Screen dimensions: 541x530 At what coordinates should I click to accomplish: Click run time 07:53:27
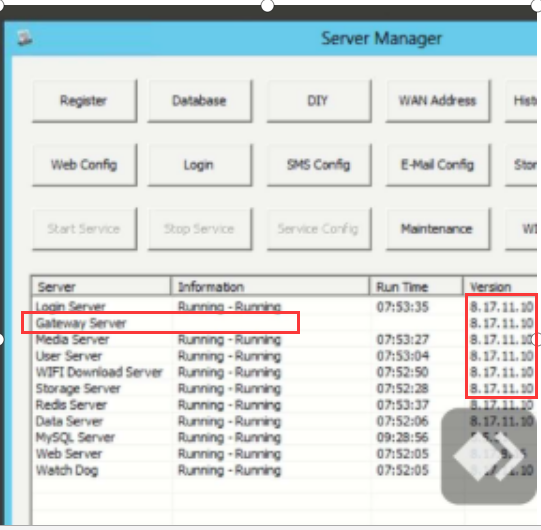[x=402, y=340]
